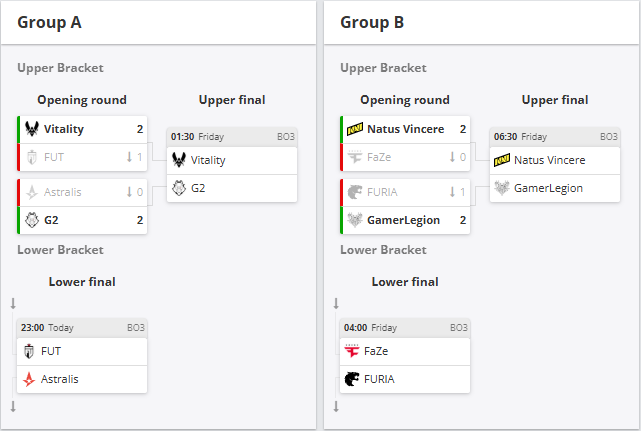The height and width of the screenshot is (431, 641).
Task: Click the Group A heading
Action: 49,22
